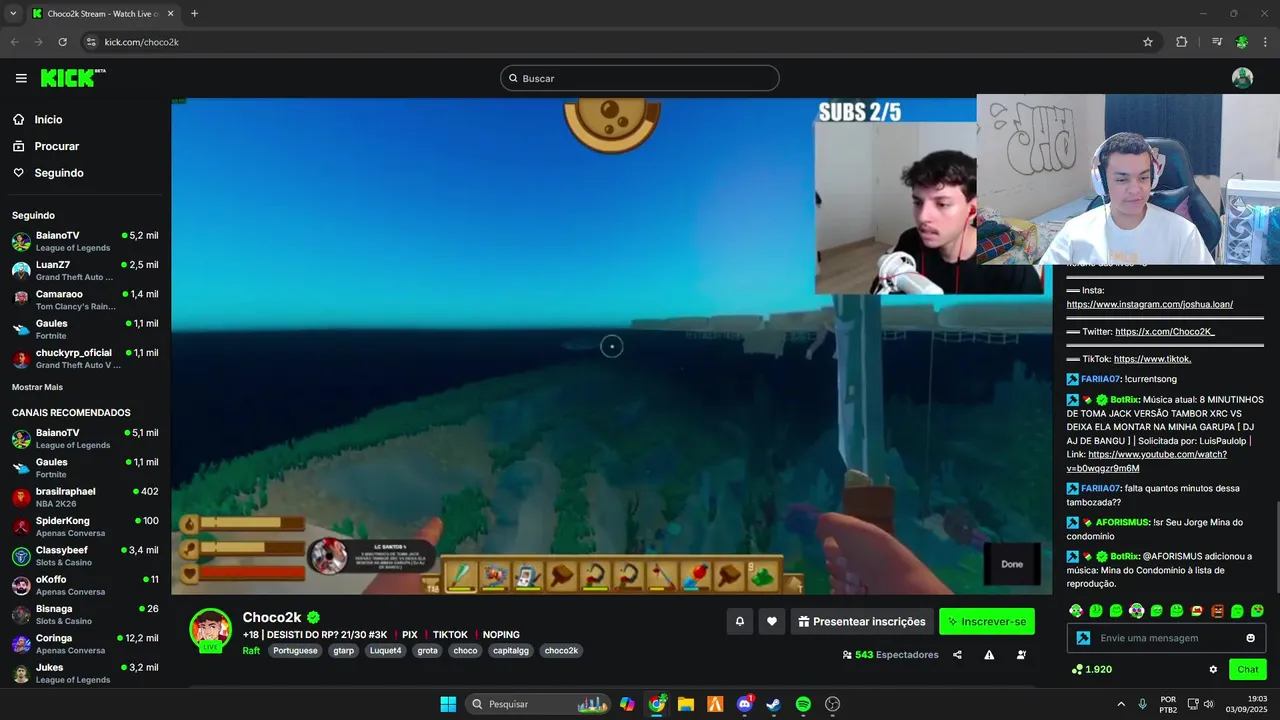The image size is (1280, 720).
Task: Insert first emote in quick row
Action: (x=1076, y=610)
